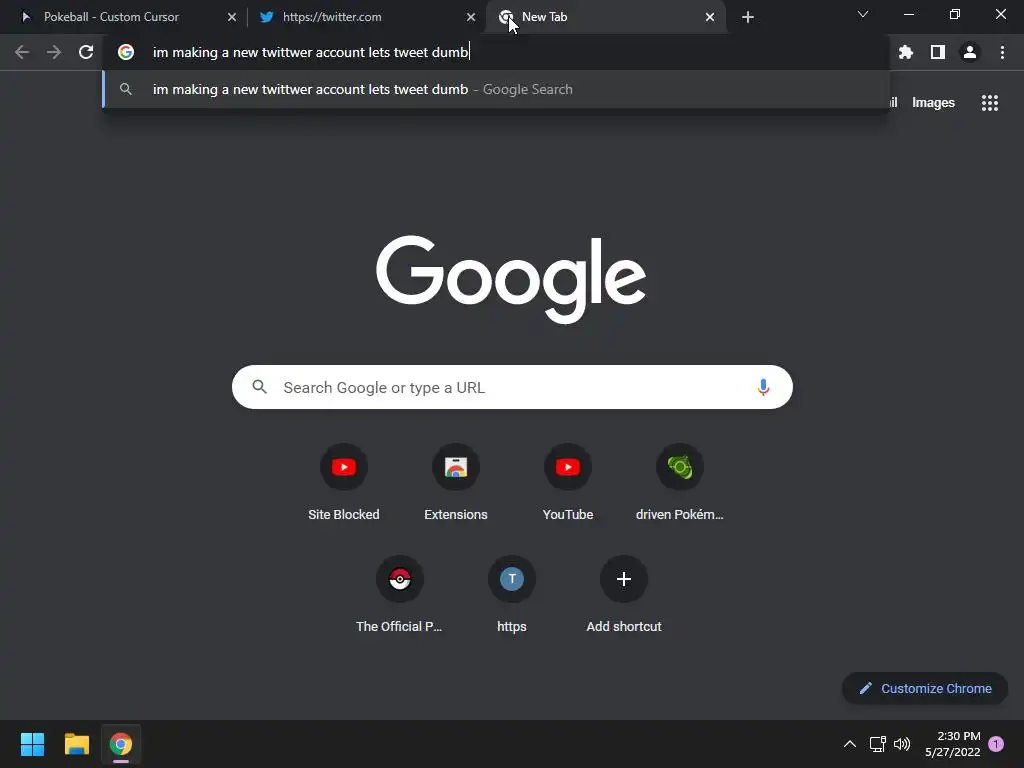The width and height of the screenshot is (1024, 768).
Task: Click the Google logo
Action: [x=511, y=279]
